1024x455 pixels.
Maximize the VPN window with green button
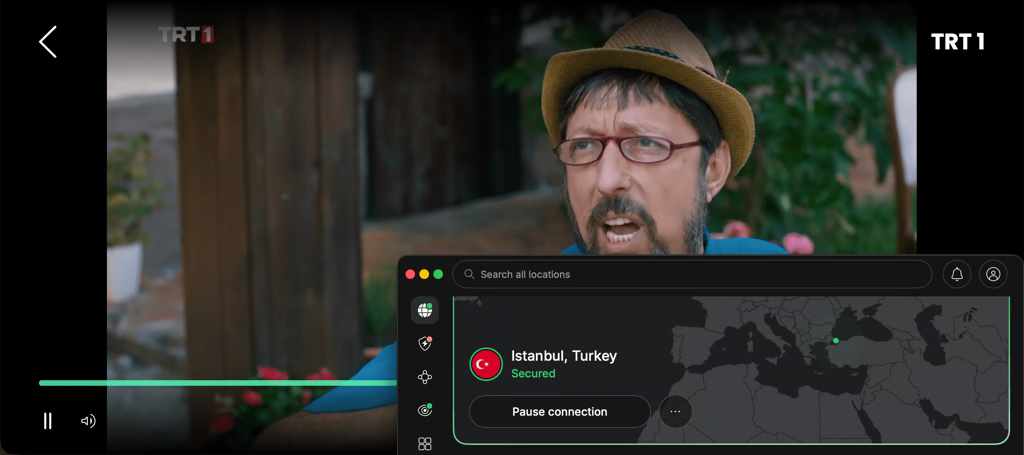[x=438, y=274]
